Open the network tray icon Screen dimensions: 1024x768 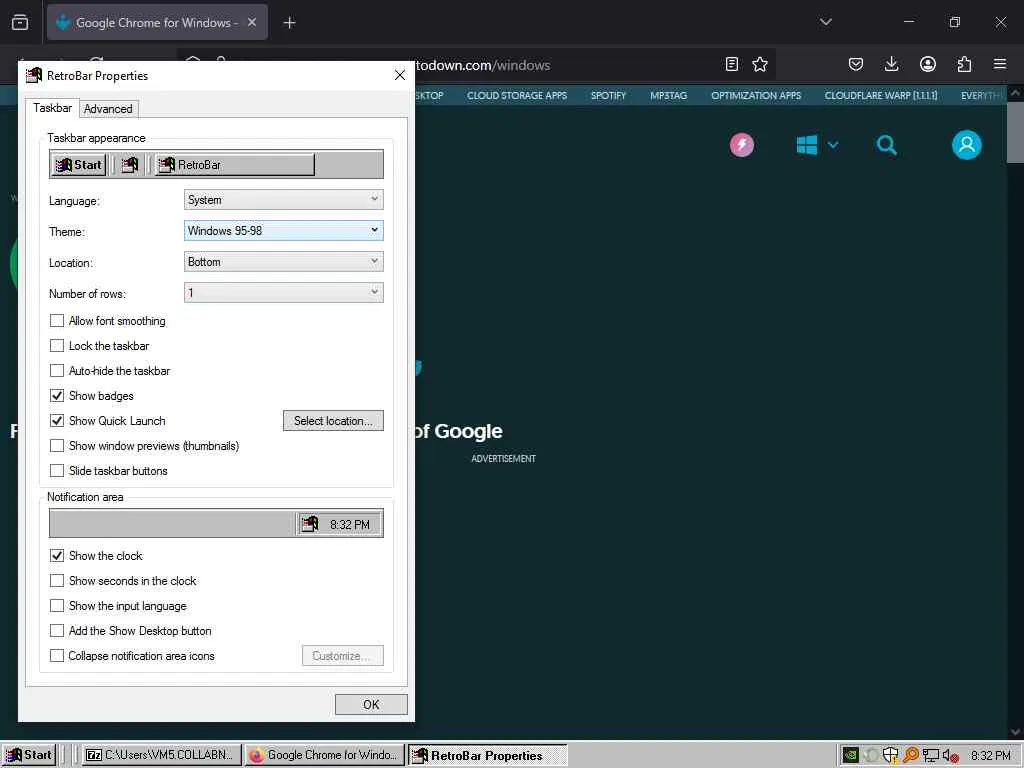point(931,756)
